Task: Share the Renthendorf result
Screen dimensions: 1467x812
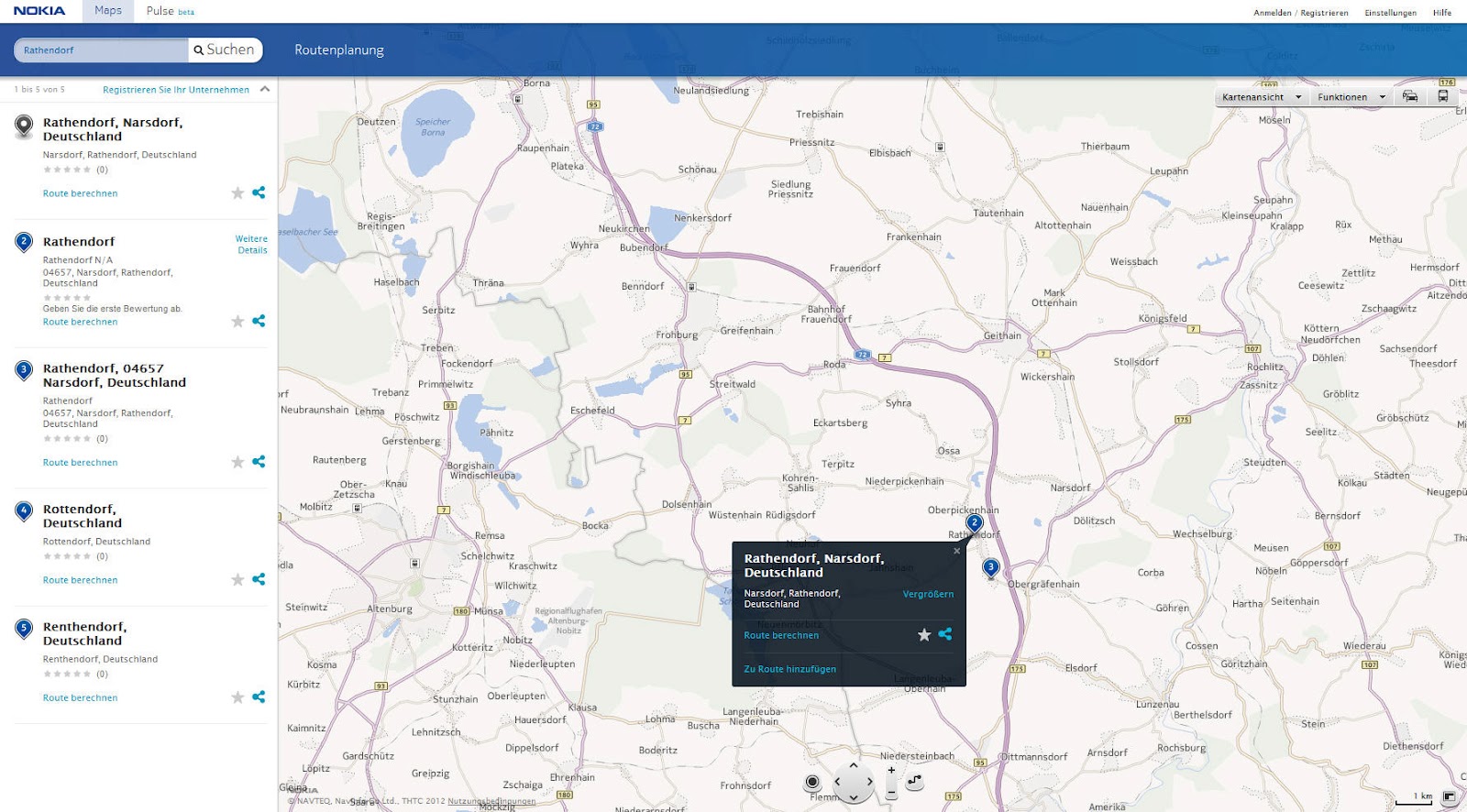Action: (x=259, y=697)
